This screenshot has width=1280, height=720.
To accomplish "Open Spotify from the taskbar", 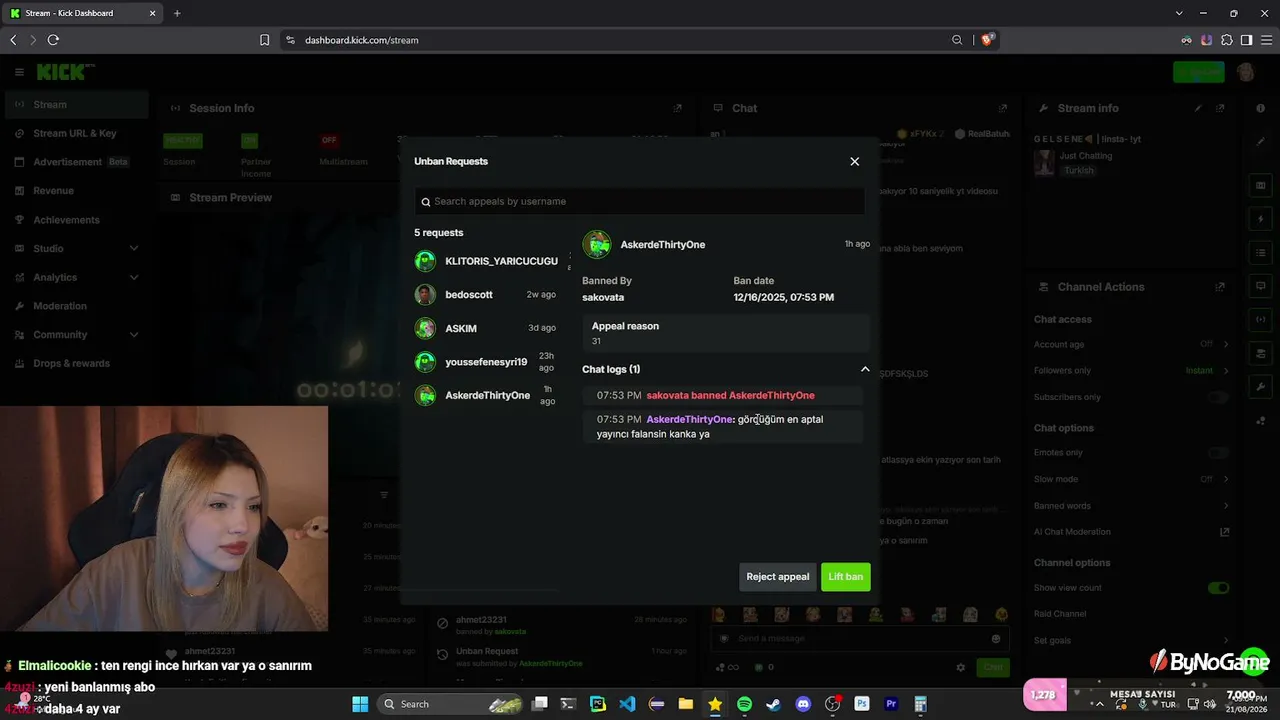I will (x=744, y=704).
